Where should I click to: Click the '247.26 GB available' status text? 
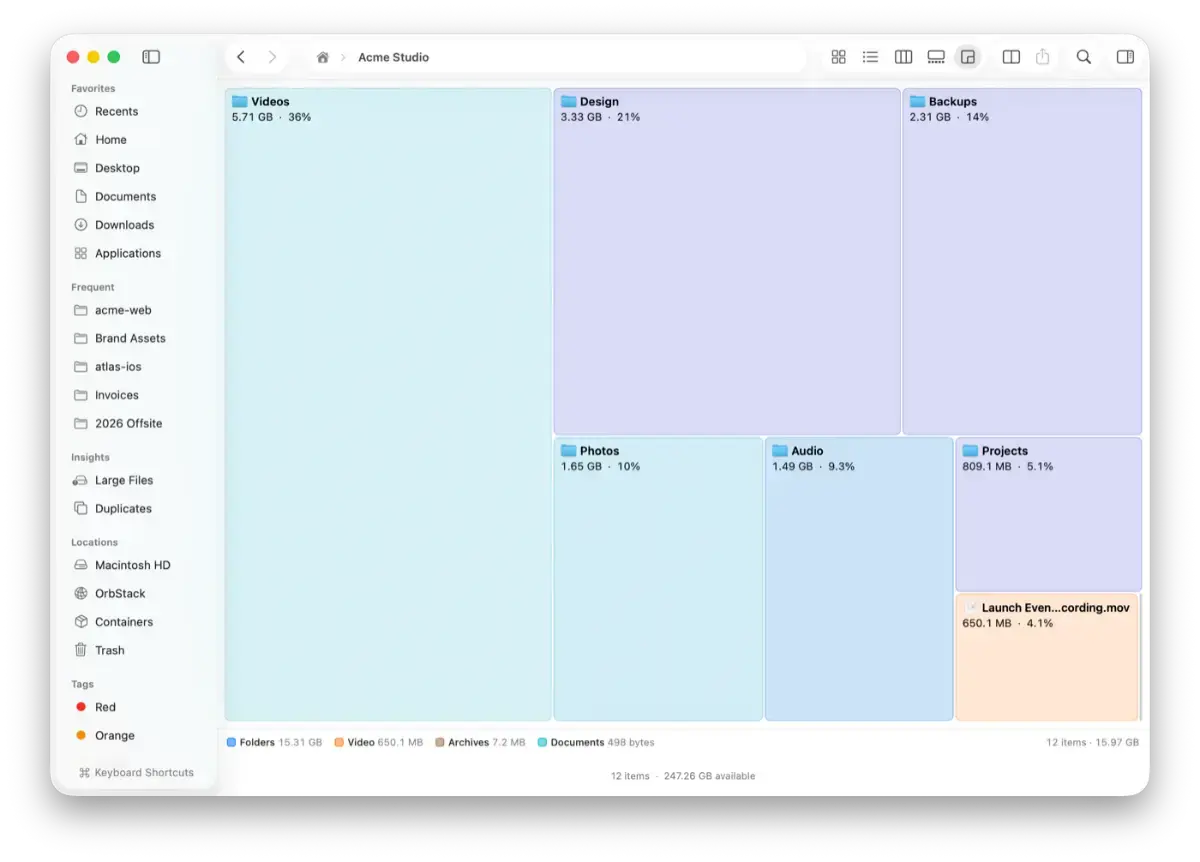[710, 776]
